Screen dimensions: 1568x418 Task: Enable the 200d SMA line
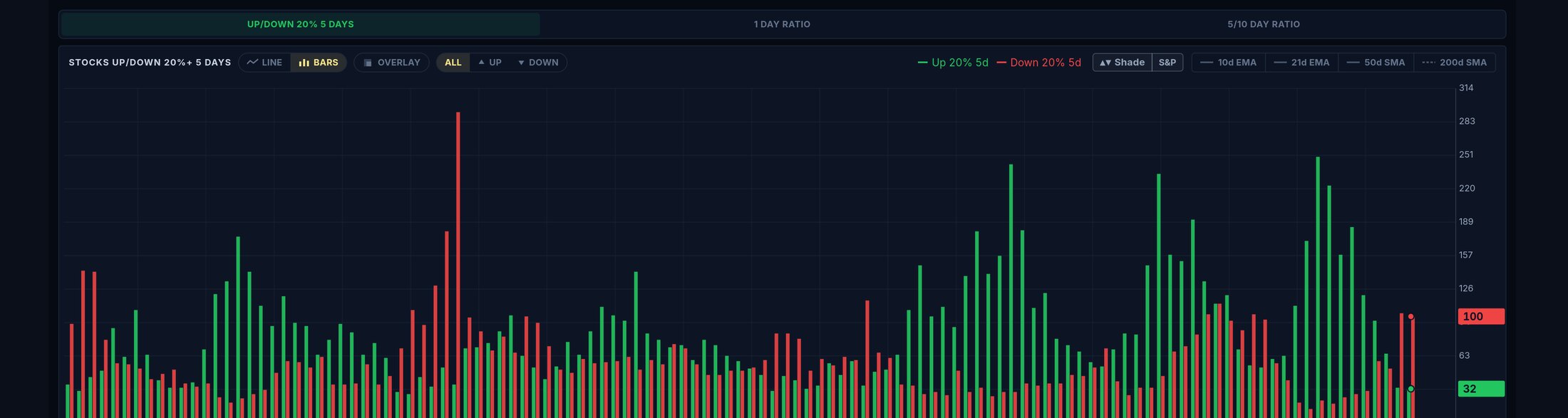point(1454,63)
